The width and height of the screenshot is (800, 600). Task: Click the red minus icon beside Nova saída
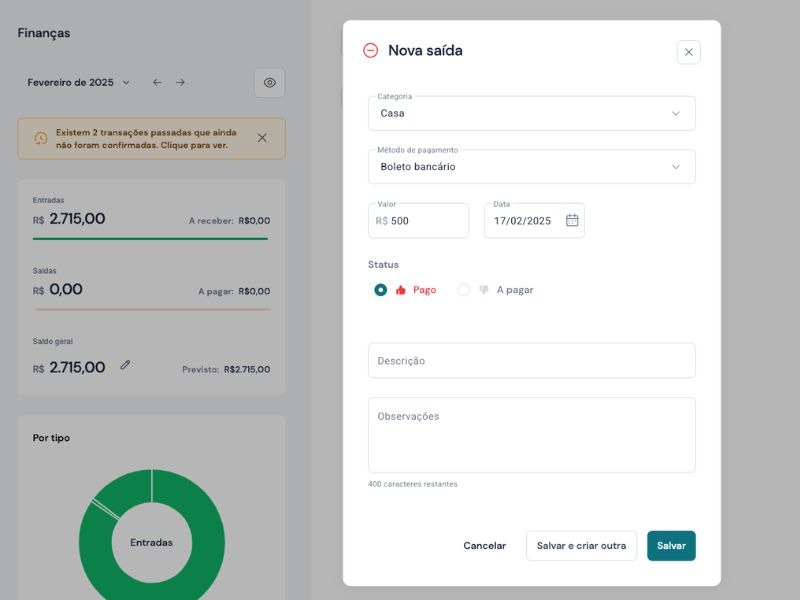pyautogui.click(x=371, y=51)
